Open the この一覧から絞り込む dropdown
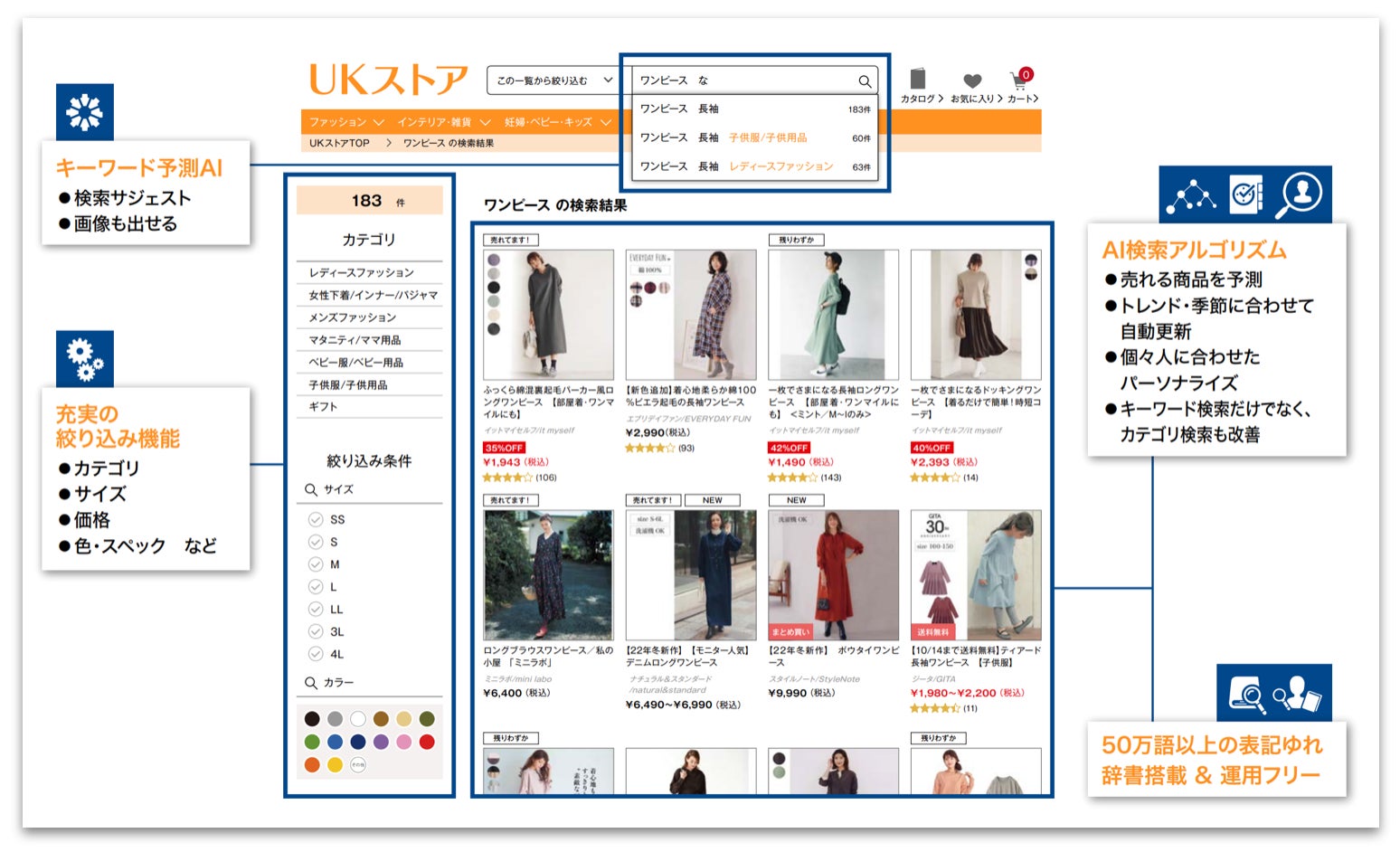1400x852 pixels. click(x=554, y=80)
